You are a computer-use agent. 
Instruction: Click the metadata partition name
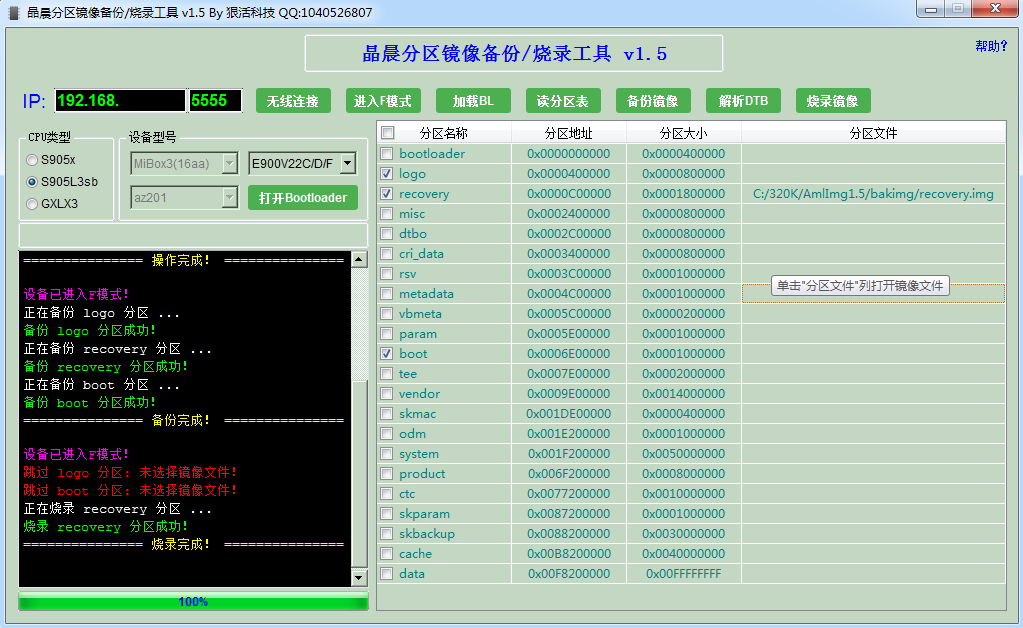(x=426, y=293)
